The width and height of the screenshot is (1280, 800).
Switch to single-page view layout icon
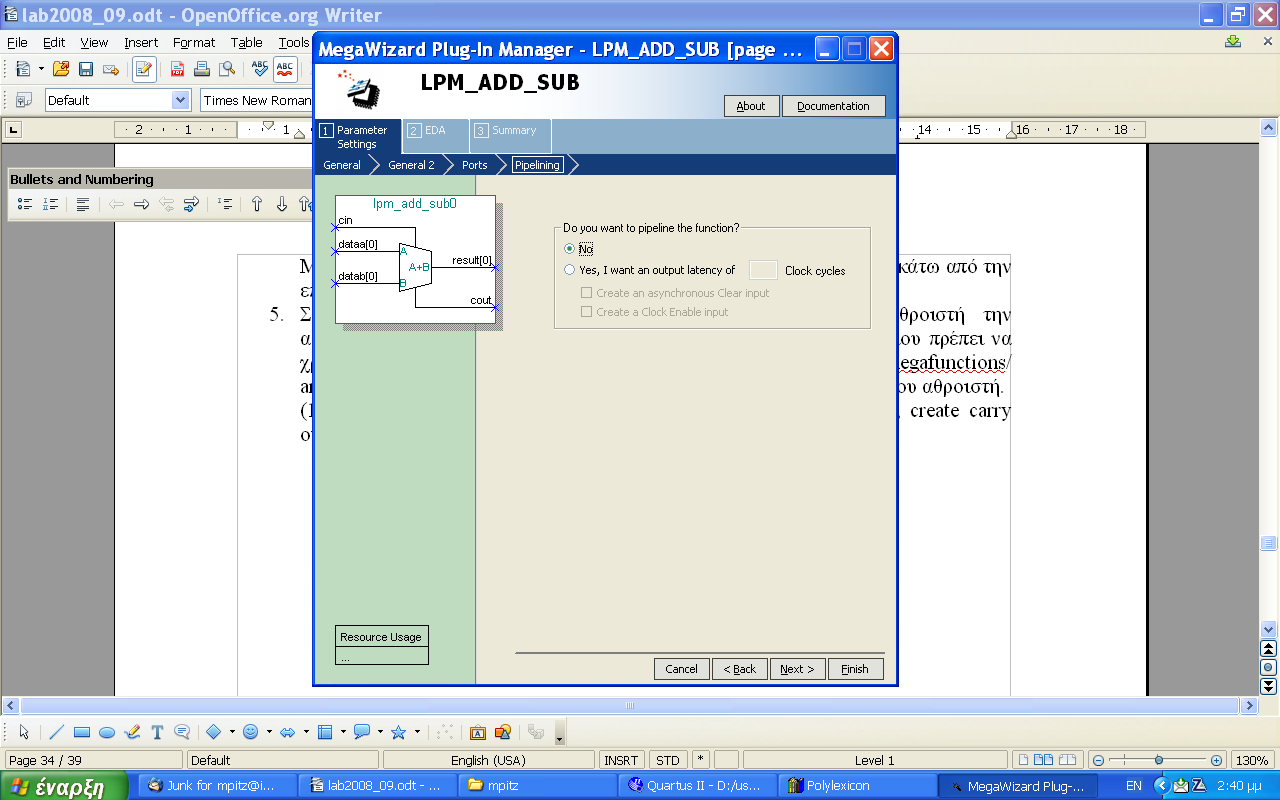pyautogui.click(x=1023, y=760)
